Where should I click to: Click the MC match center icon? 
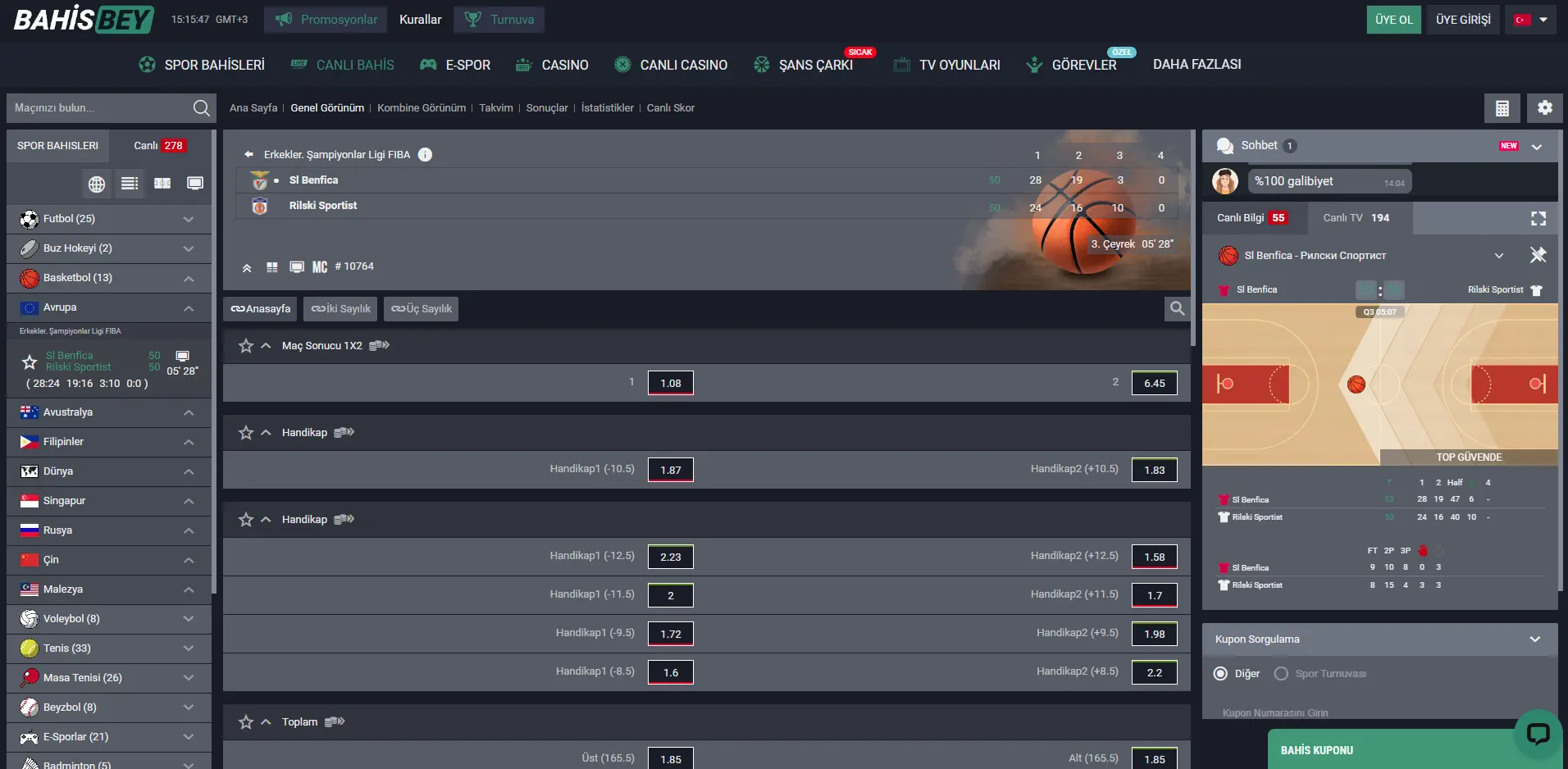(320, 267)
